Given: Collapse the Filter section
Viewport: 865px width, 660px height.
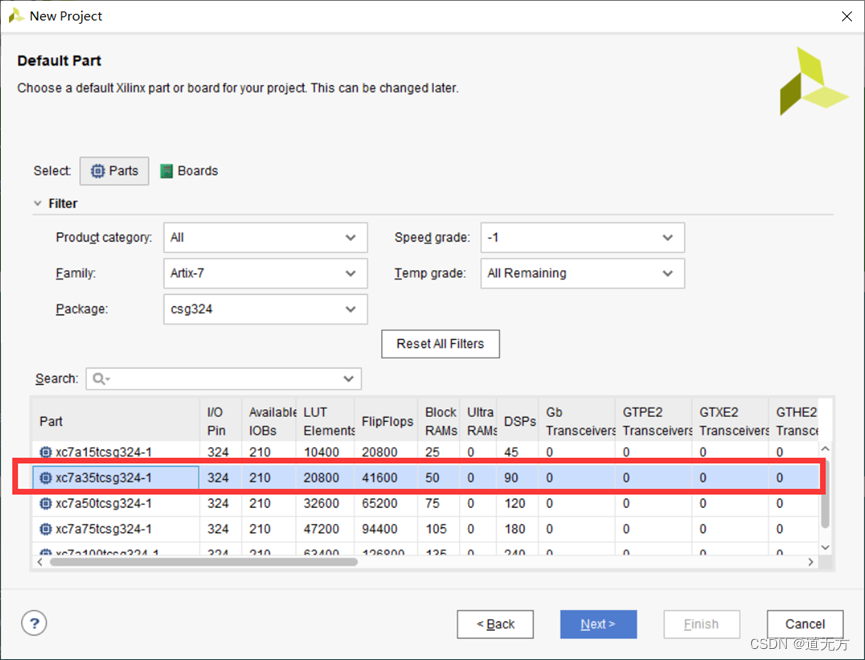Looking at the screenshot, I should pyautogui.click(x=38, y=203).
